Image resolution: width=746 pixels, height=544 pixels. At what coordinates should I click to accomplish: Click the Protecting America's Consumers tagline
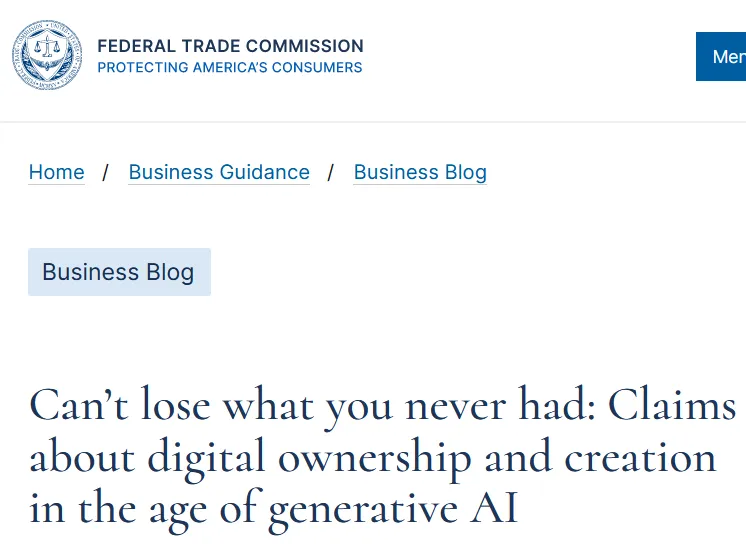[230, 68]
